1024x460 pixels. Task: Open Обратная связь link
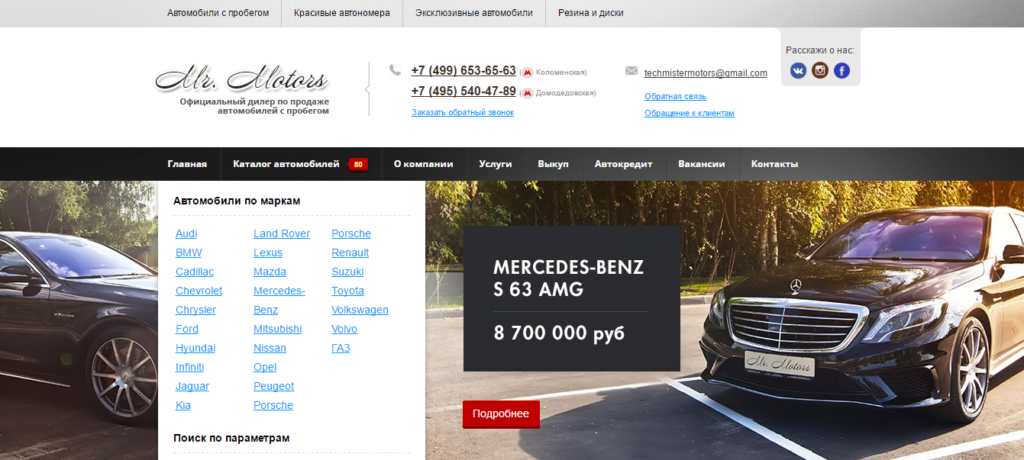pyautogui.click(x=675, y=96)
